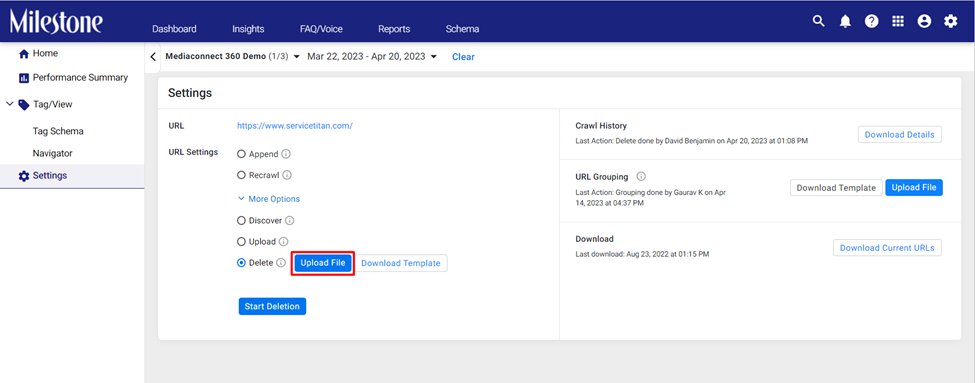Go to Dashboard menu

click(x=174, y=29)
